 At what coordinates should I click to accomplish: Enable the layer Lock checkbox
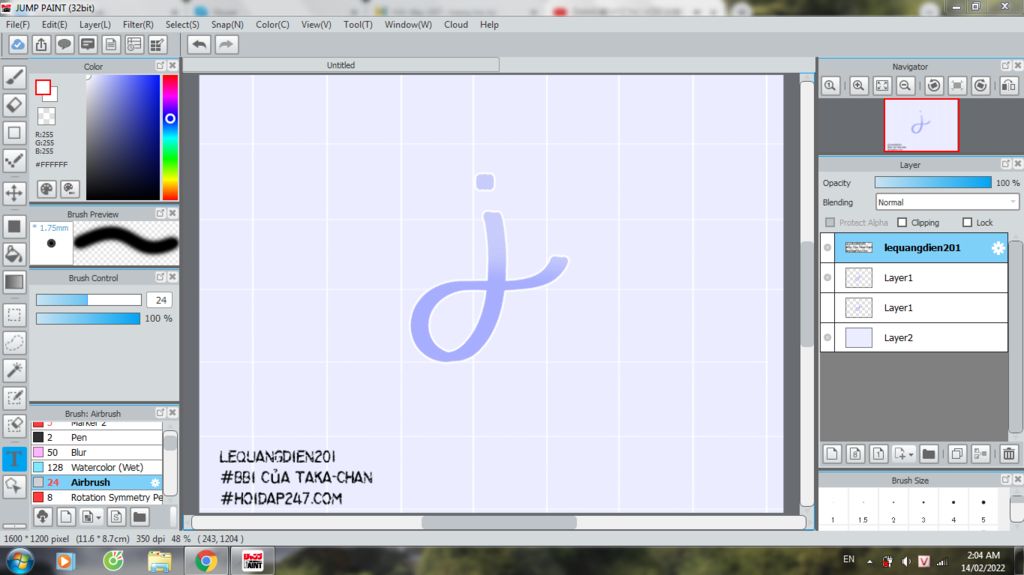coord(967,222)
